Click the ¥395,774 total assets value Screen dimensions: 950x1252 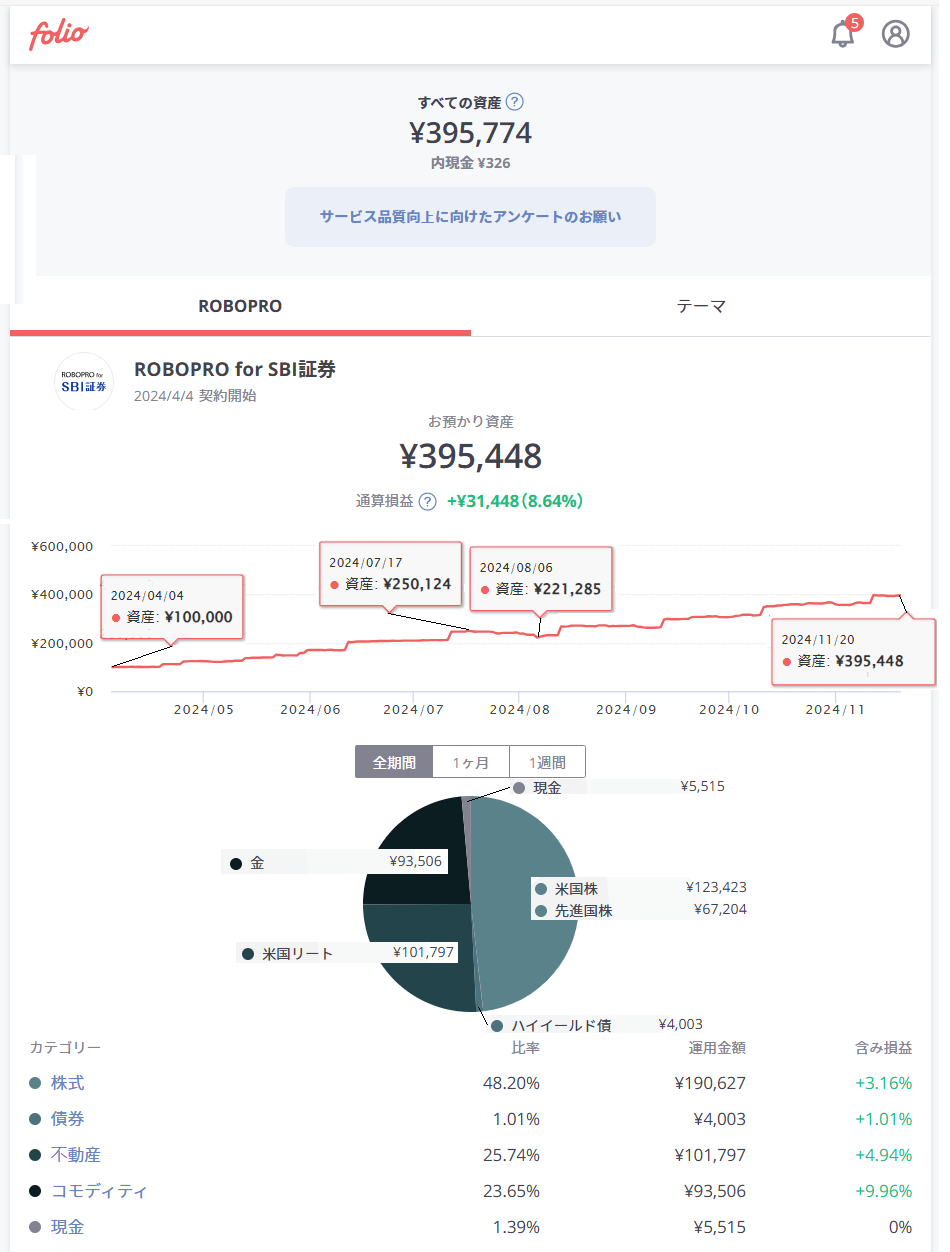pyautogui.click(x=471, y=132)
